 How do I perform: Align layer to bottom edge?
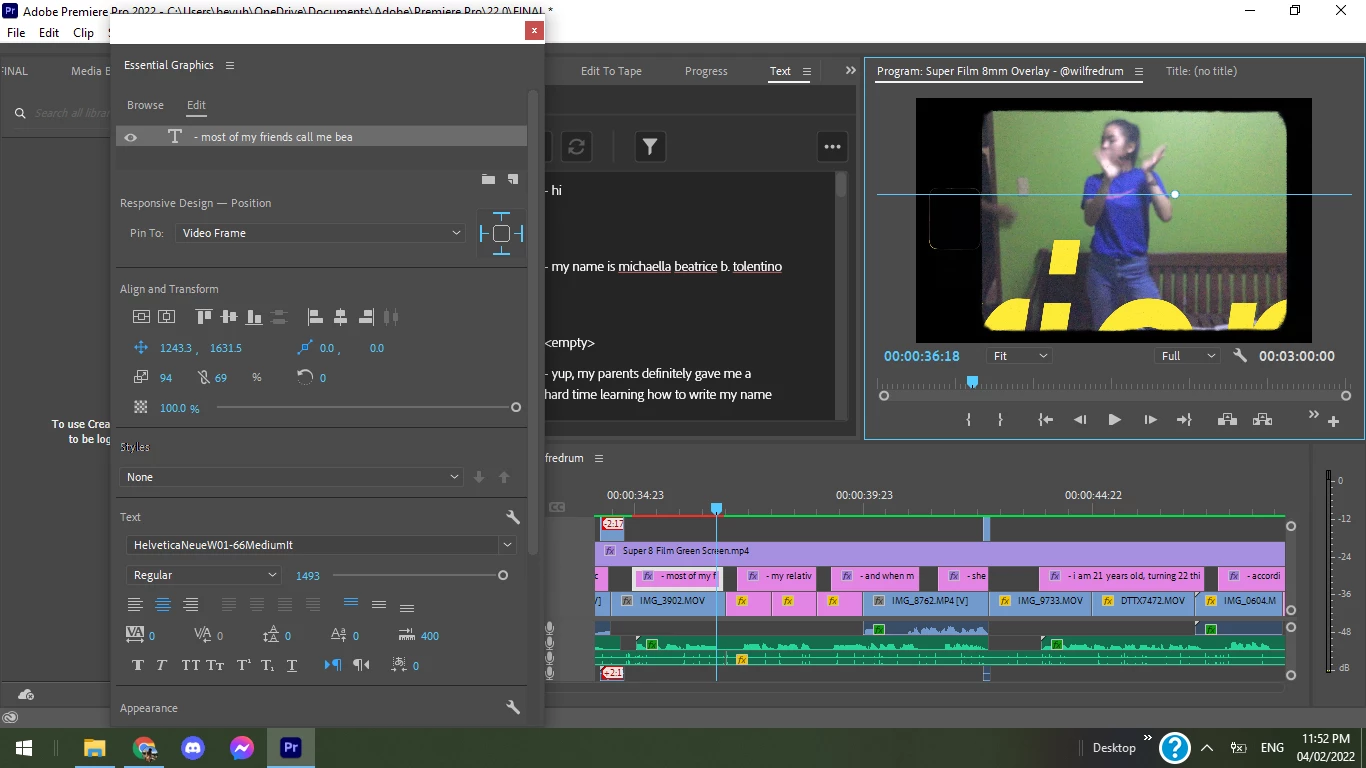pyautogui.click(x=254, y=317)
